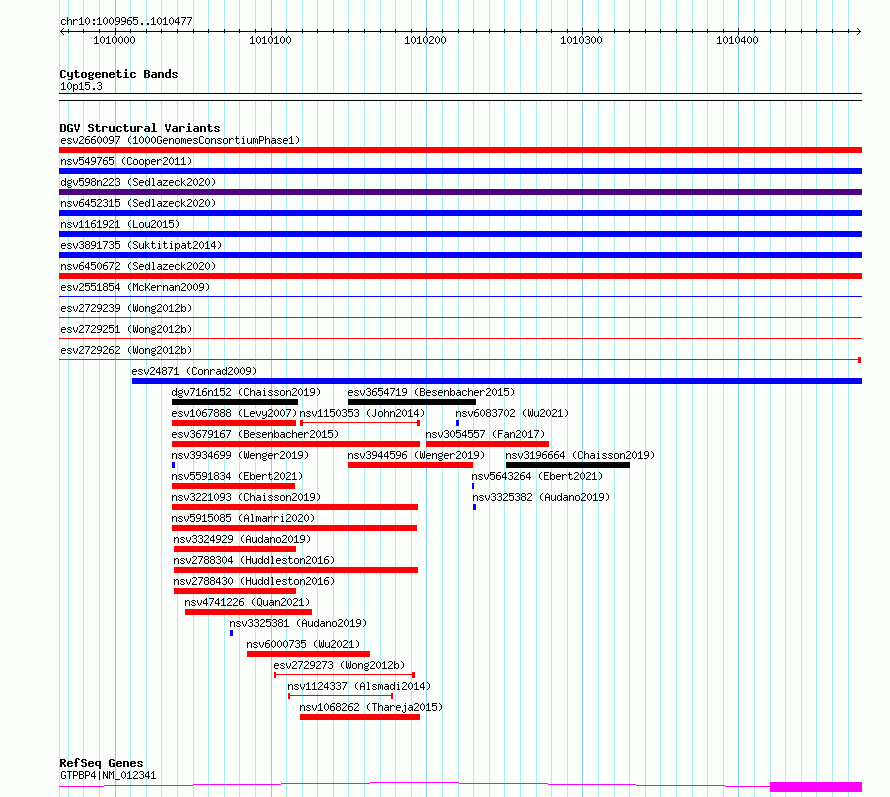This screenshot has height=797, width=890.
Task: Select nsv3054557 (Fan2017) label
Action: [485, 434]
